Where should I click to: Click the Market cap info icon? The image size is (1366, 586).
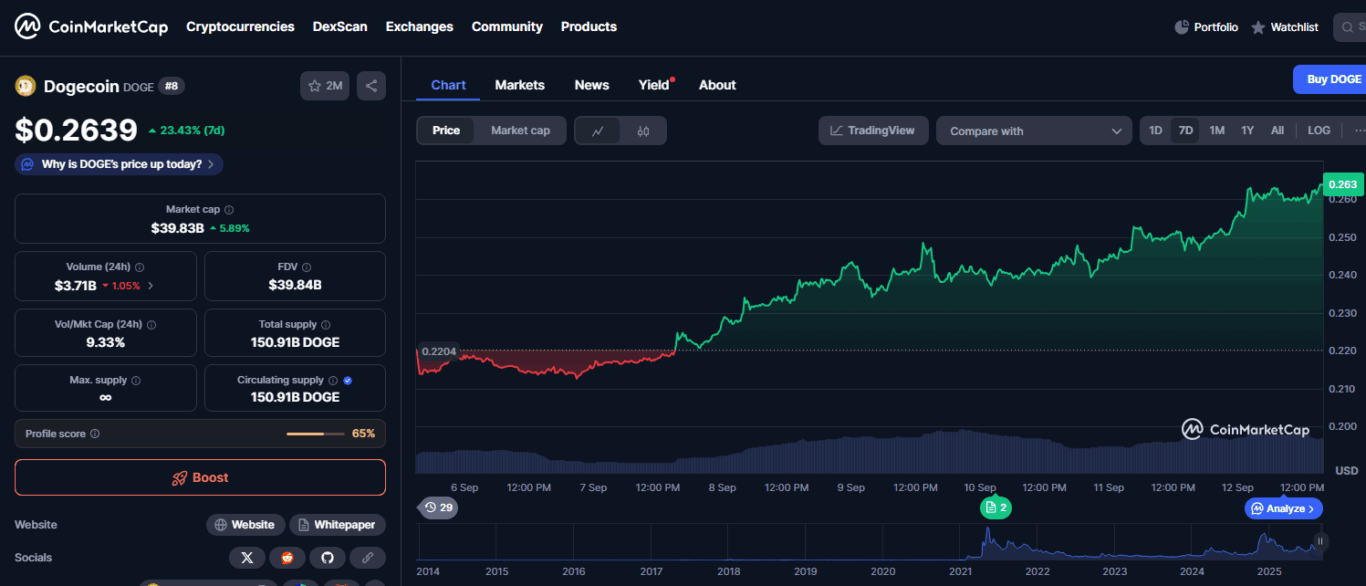tap(229, 210)
